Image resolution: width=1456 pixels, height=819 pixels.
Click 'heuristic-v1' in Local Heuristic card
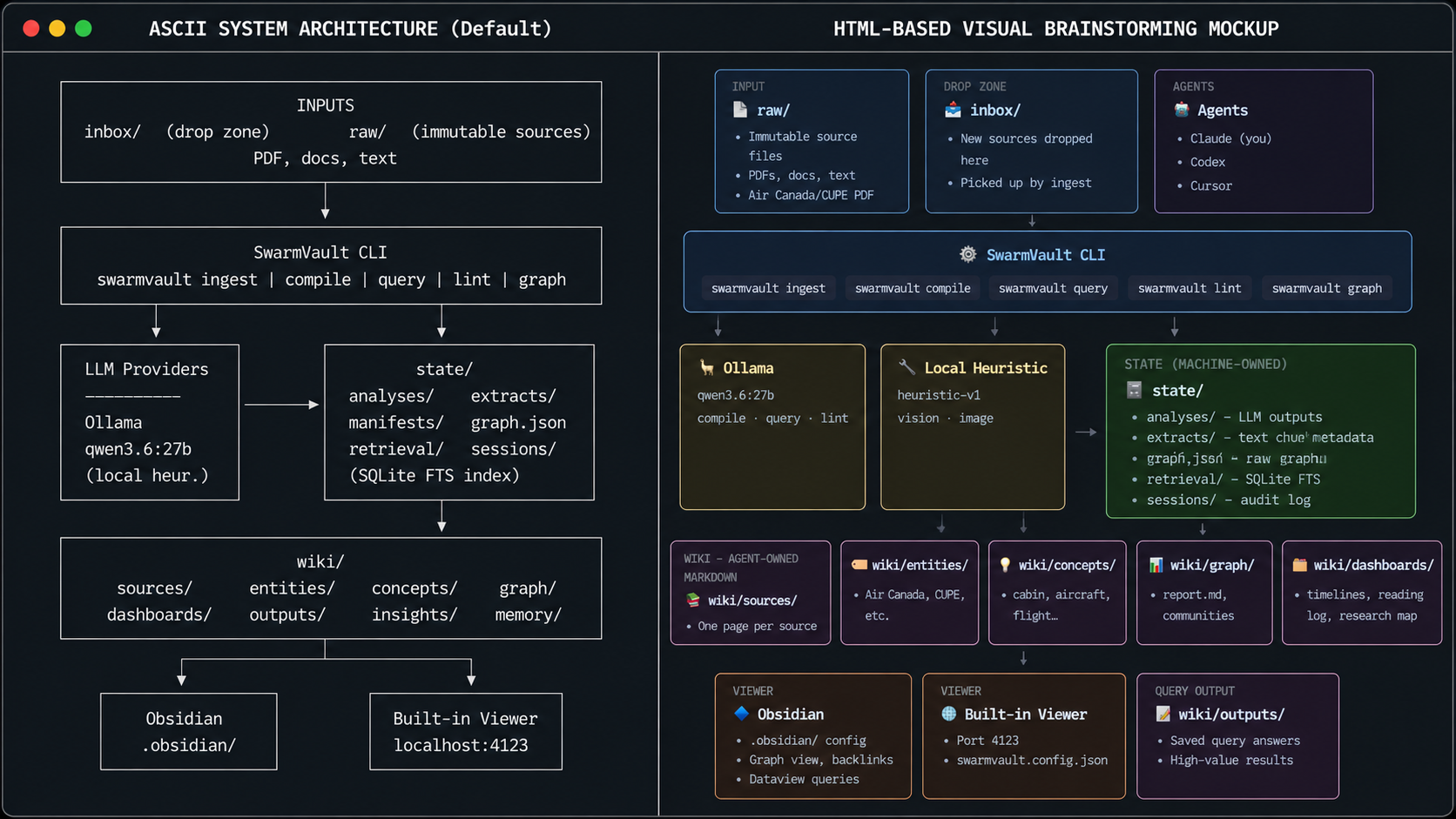(x=939, y=395)
